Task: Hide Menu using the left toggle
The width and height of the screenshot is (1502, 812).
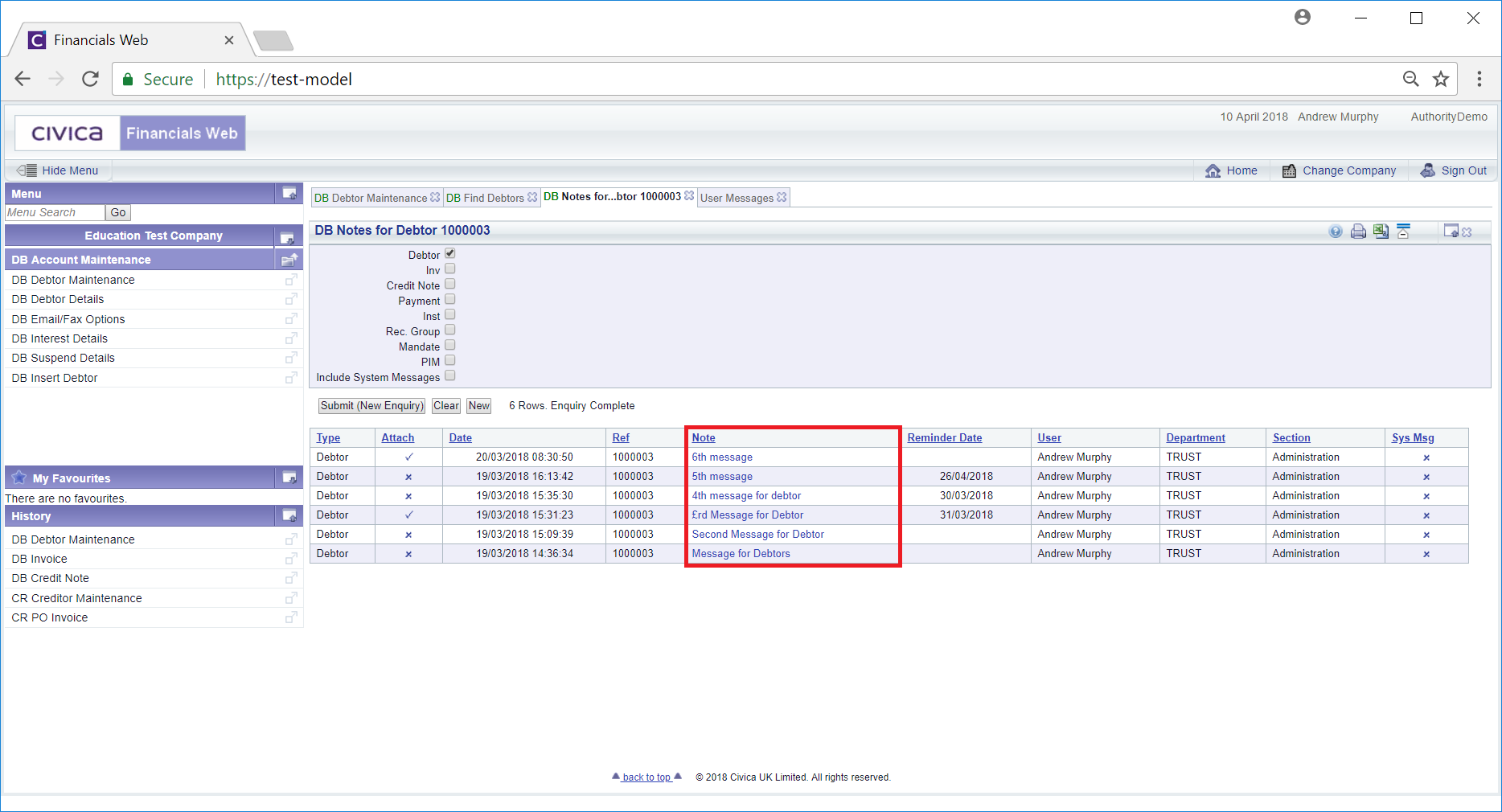Action: click(58, 170)
